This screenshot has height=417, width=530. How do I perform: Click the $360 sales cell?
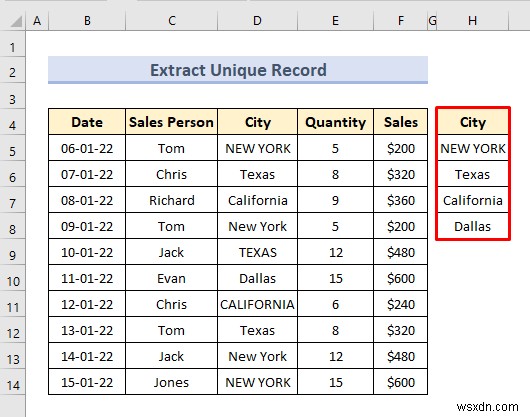point(401,200)
